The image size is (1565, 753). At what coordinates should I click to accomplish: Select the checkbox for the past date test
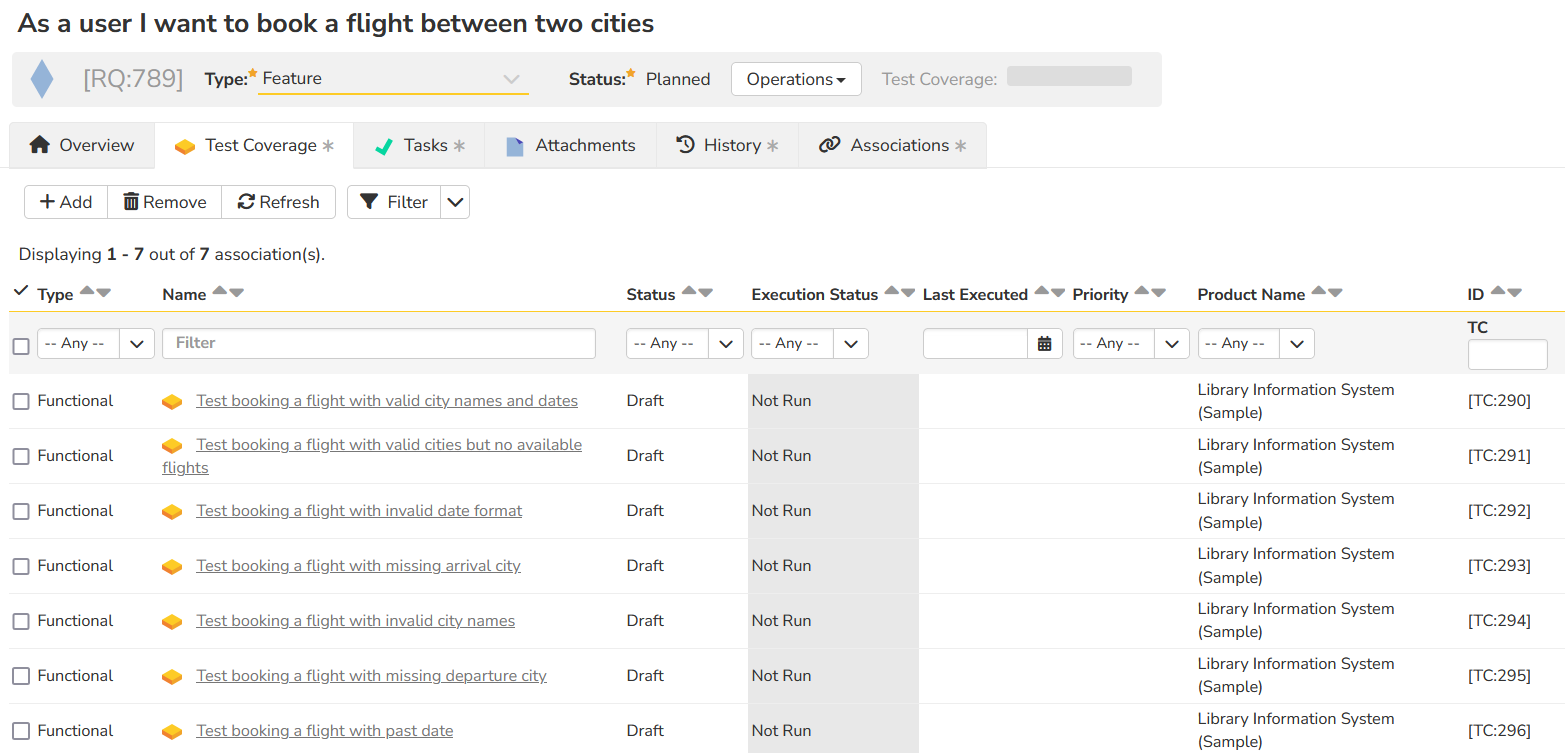point(21,731)
